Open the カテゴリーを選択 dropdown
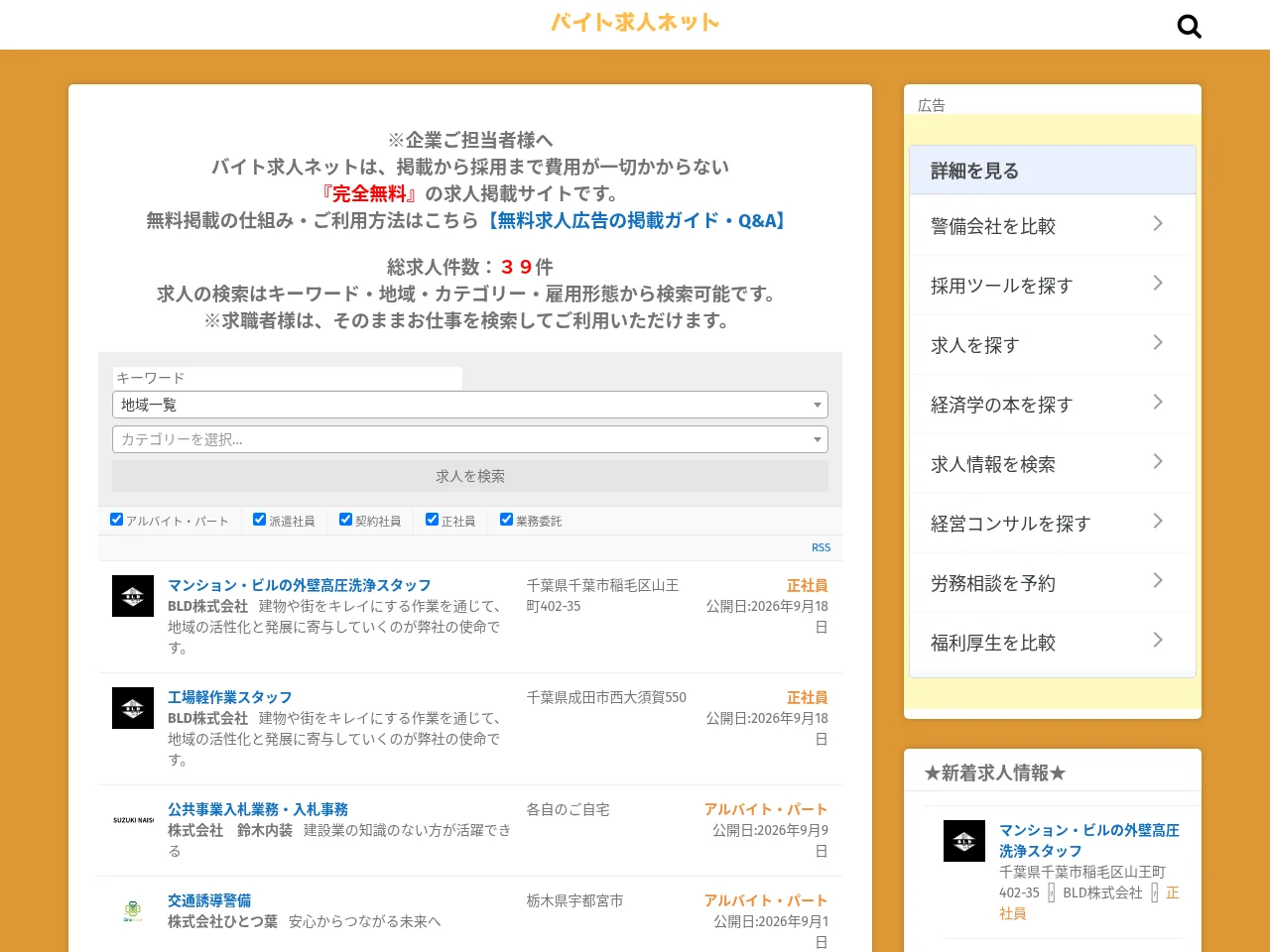1270x952 pixels. pos(470,439)
